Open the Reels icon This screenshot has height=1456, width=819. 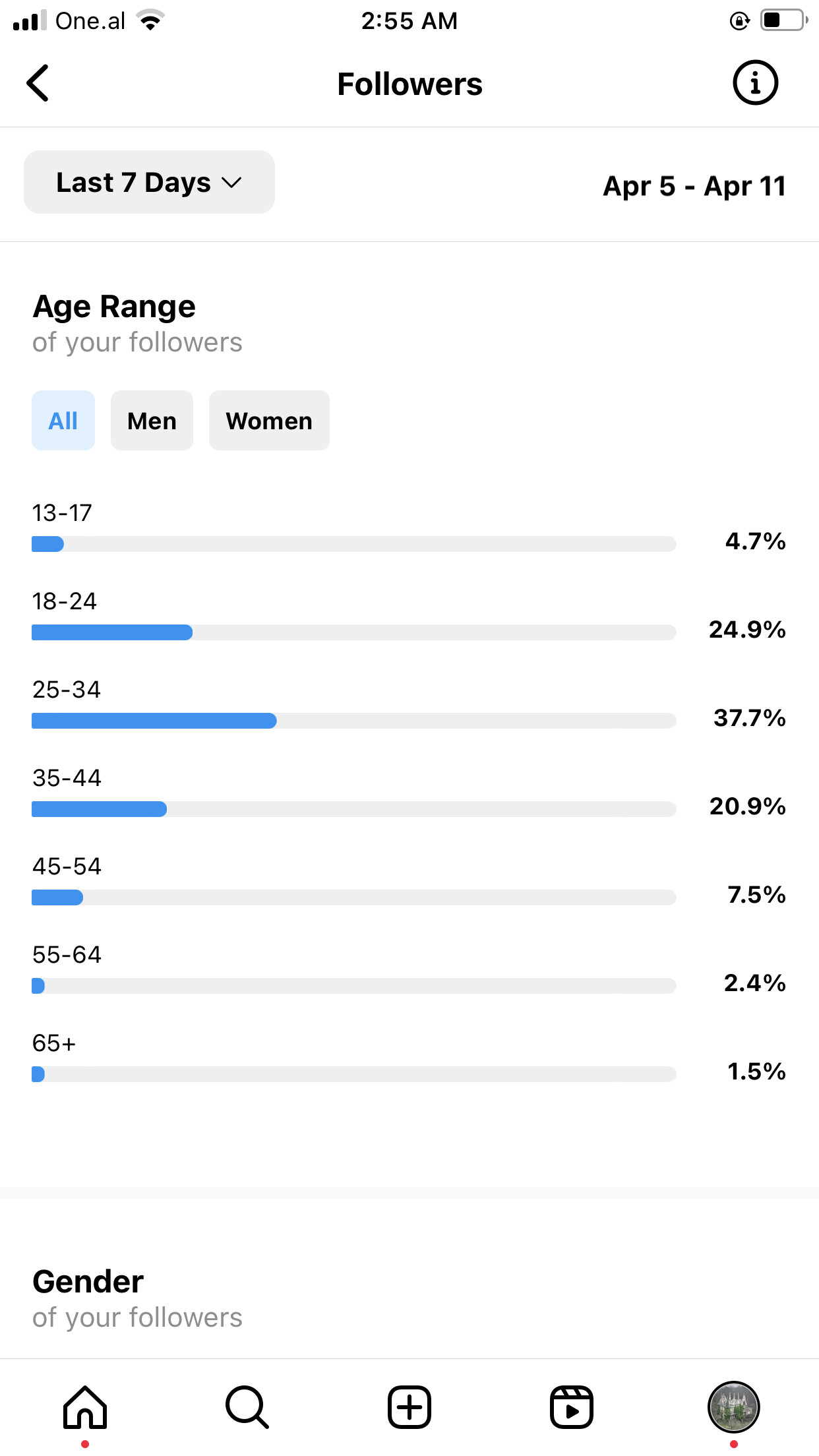click(572, 1407)
